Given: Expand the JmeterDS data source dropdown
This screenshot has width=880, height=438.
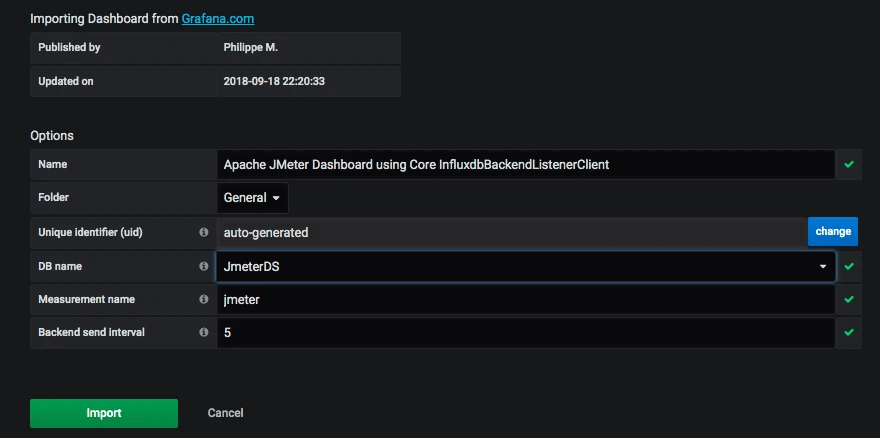Looking at the screenshot, I should point(526,266).
